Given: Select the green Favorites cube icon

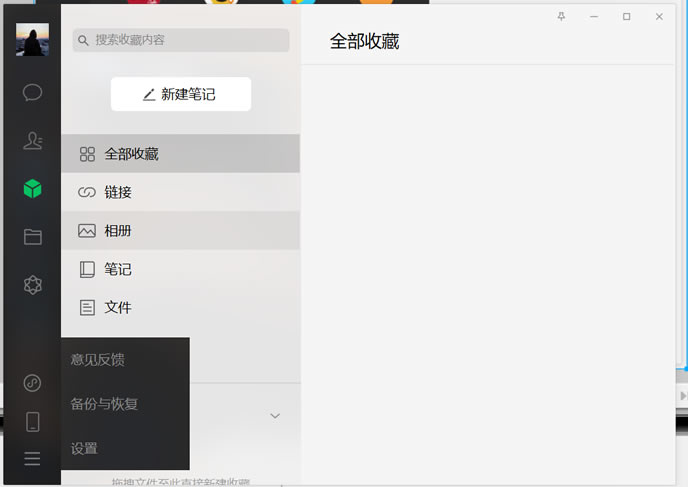Looking at the screenshot, I should (x=32, y=189).
